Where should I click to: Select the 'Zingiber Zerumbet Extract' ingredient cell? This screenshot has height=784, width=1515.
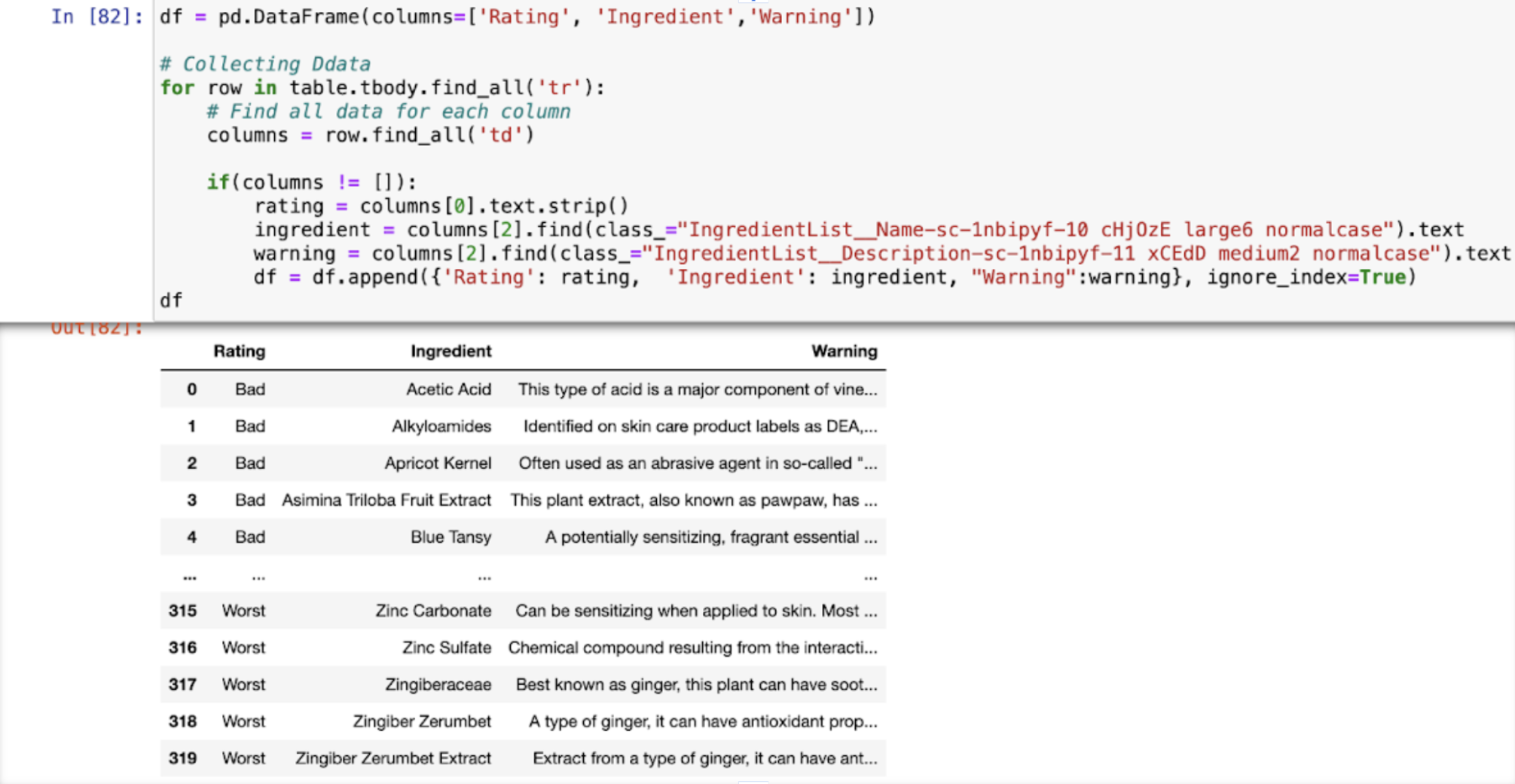click(x=393, y=758)
